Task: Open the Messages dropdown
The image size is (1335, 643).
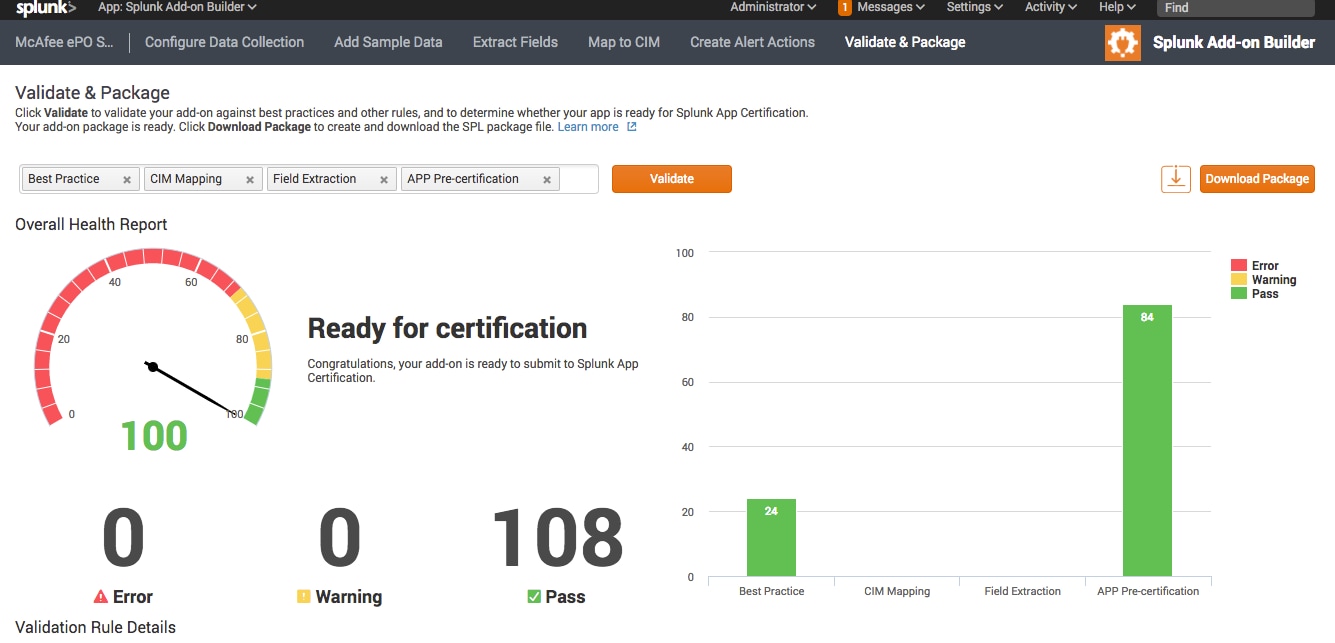Action: (891, 7)
